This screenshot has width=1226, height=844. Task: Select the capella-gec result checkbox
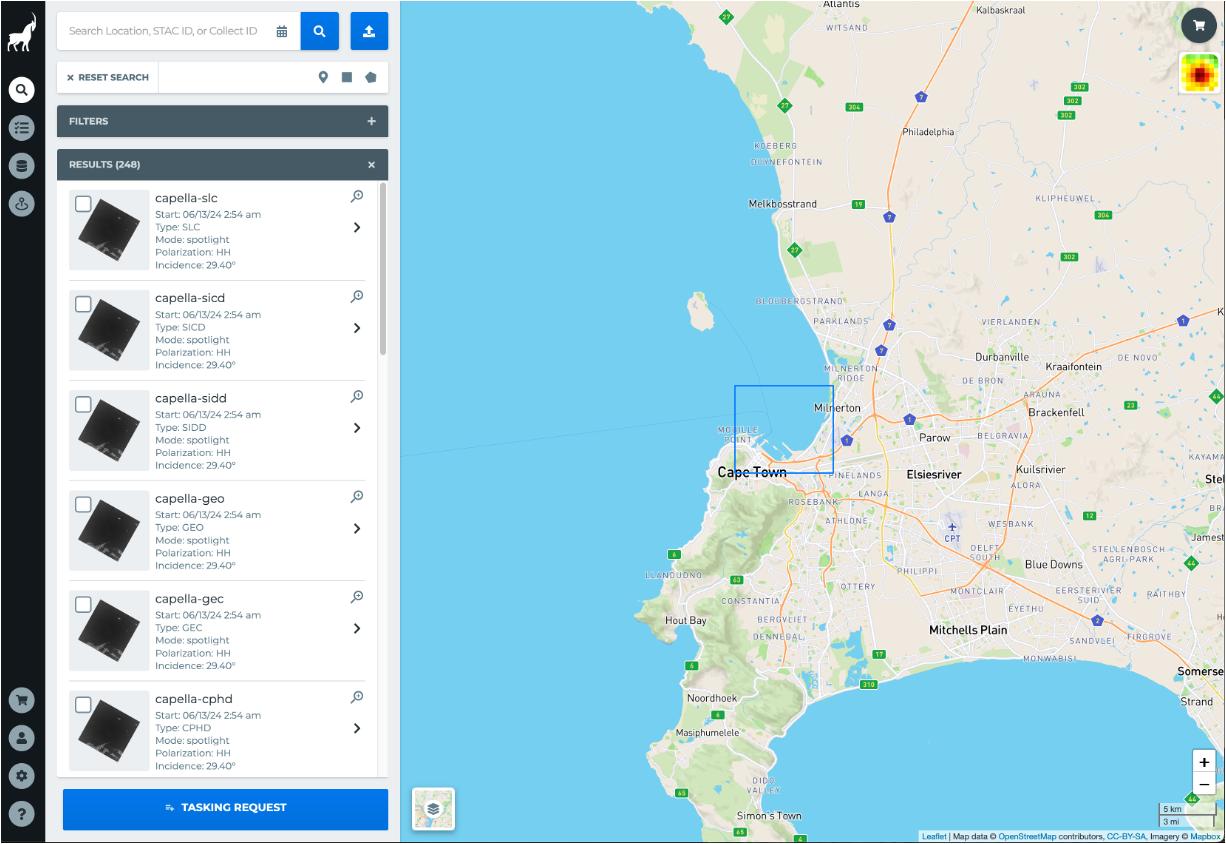click(84, 604)
